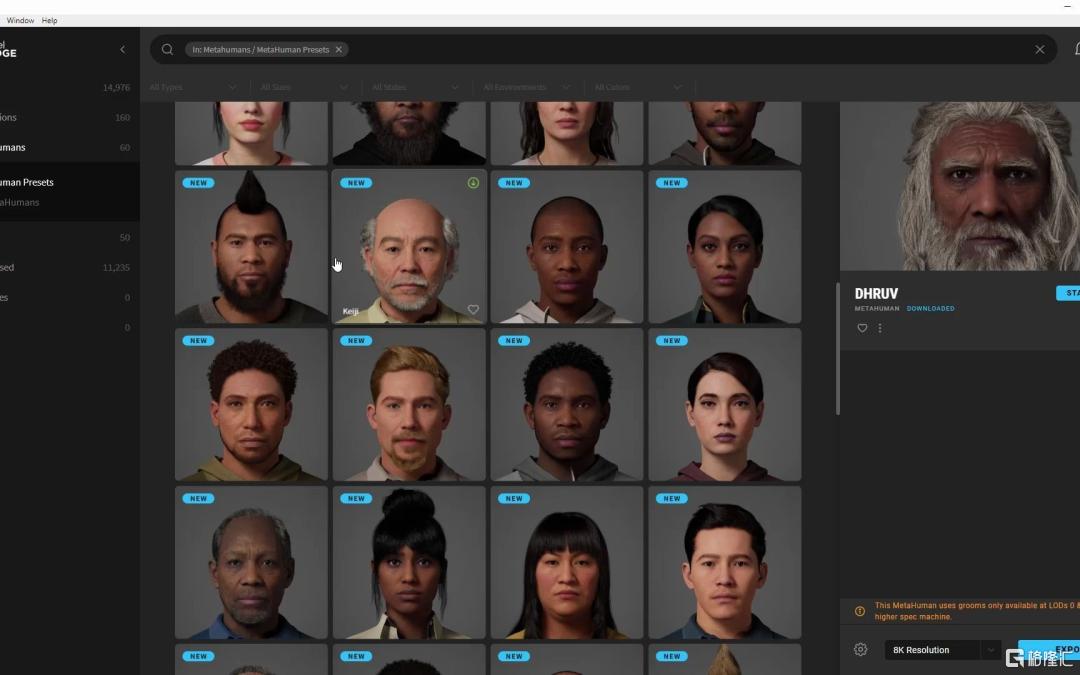Viewport: 1080px width, 675px height.
Task: Click the download status icon on Keiji's card
Action: point(473,183)
